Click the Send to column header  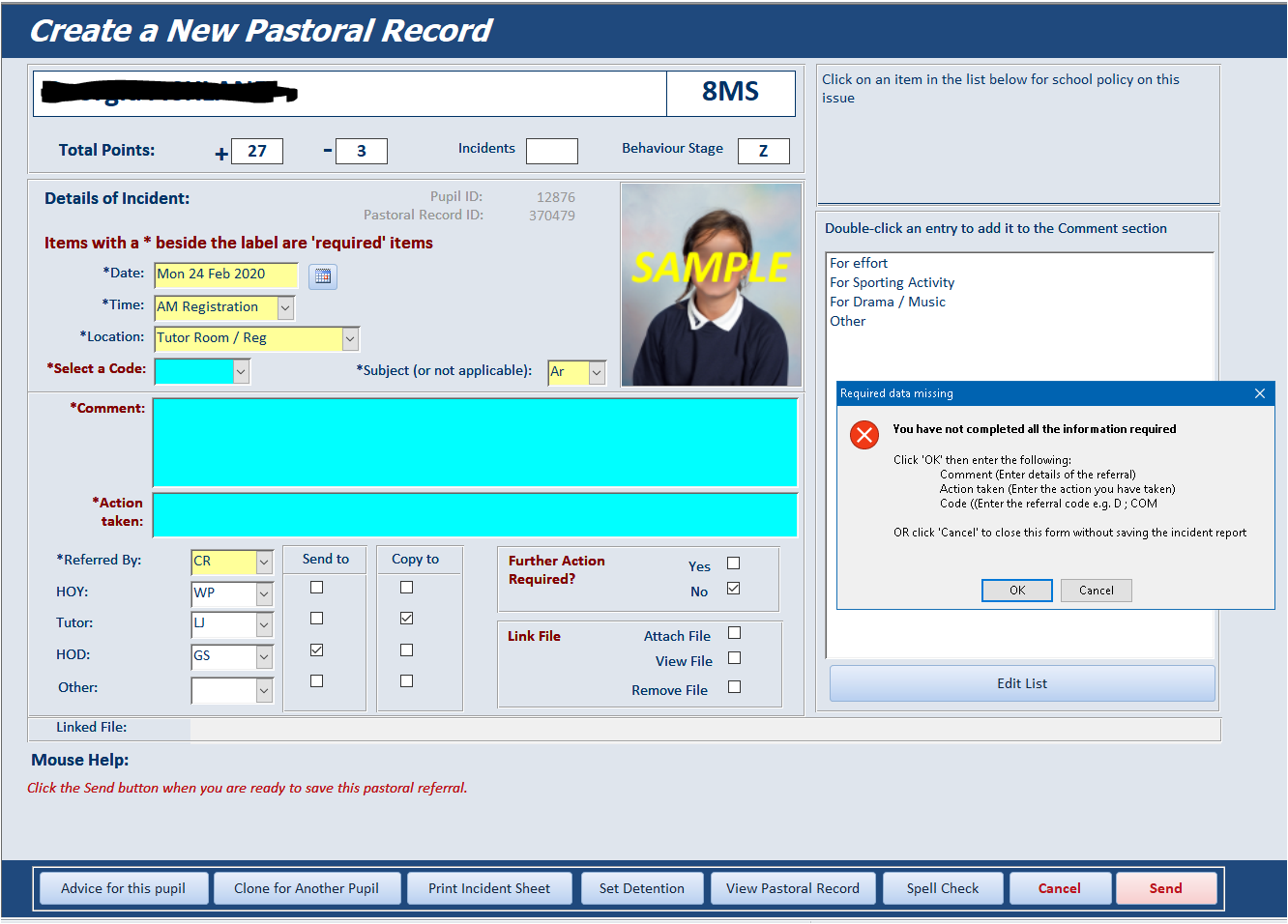[326, 559]
